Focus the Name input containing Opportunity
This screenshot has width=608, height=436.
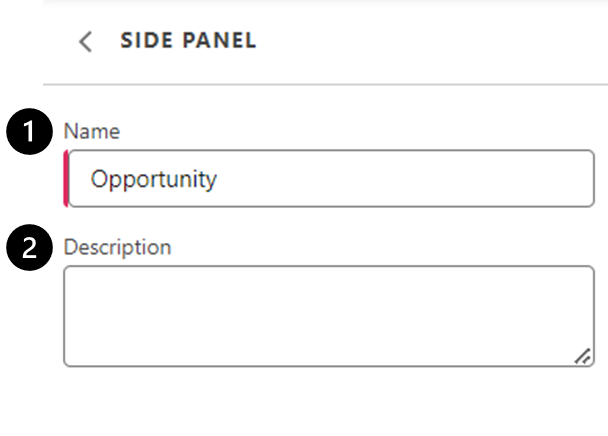coord(330,179)
